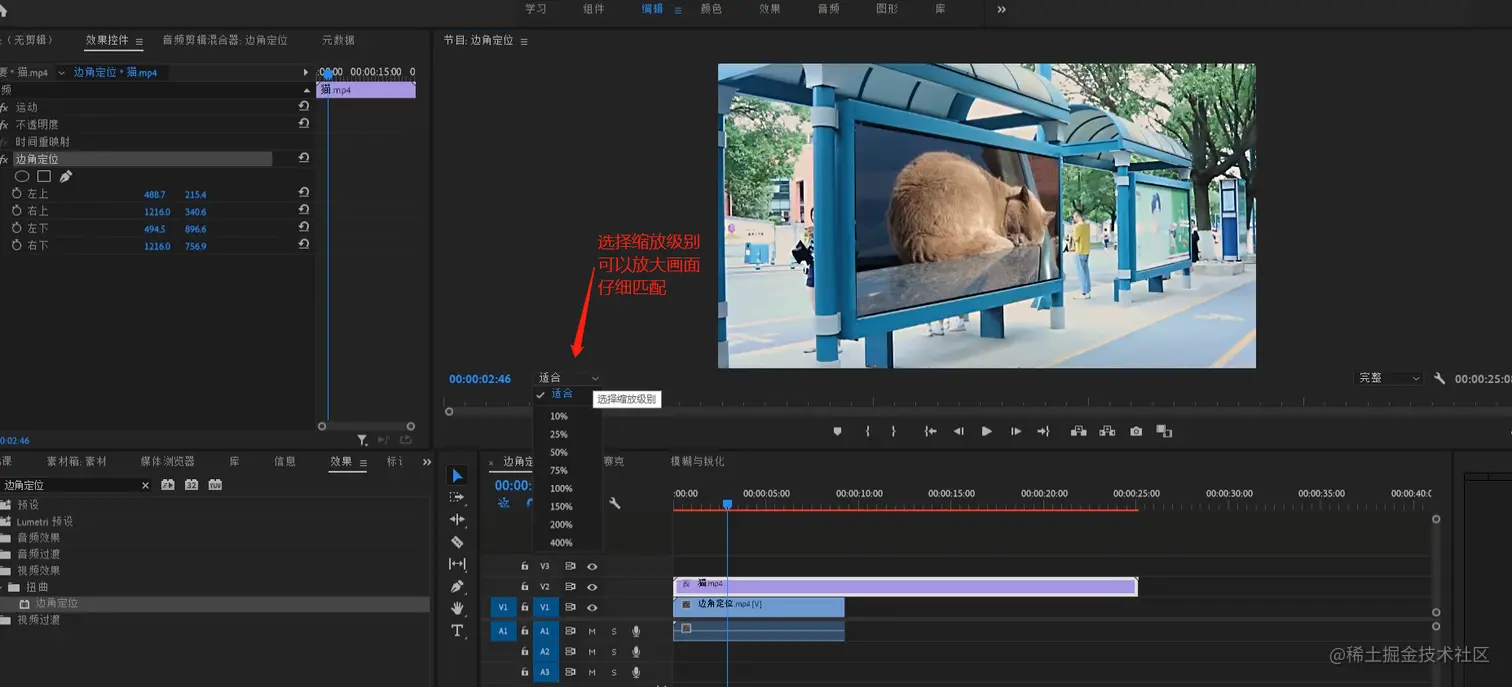Mute track A1
Image resolution: width=1512 pixels, height=687 pixels.
(592, 631)
